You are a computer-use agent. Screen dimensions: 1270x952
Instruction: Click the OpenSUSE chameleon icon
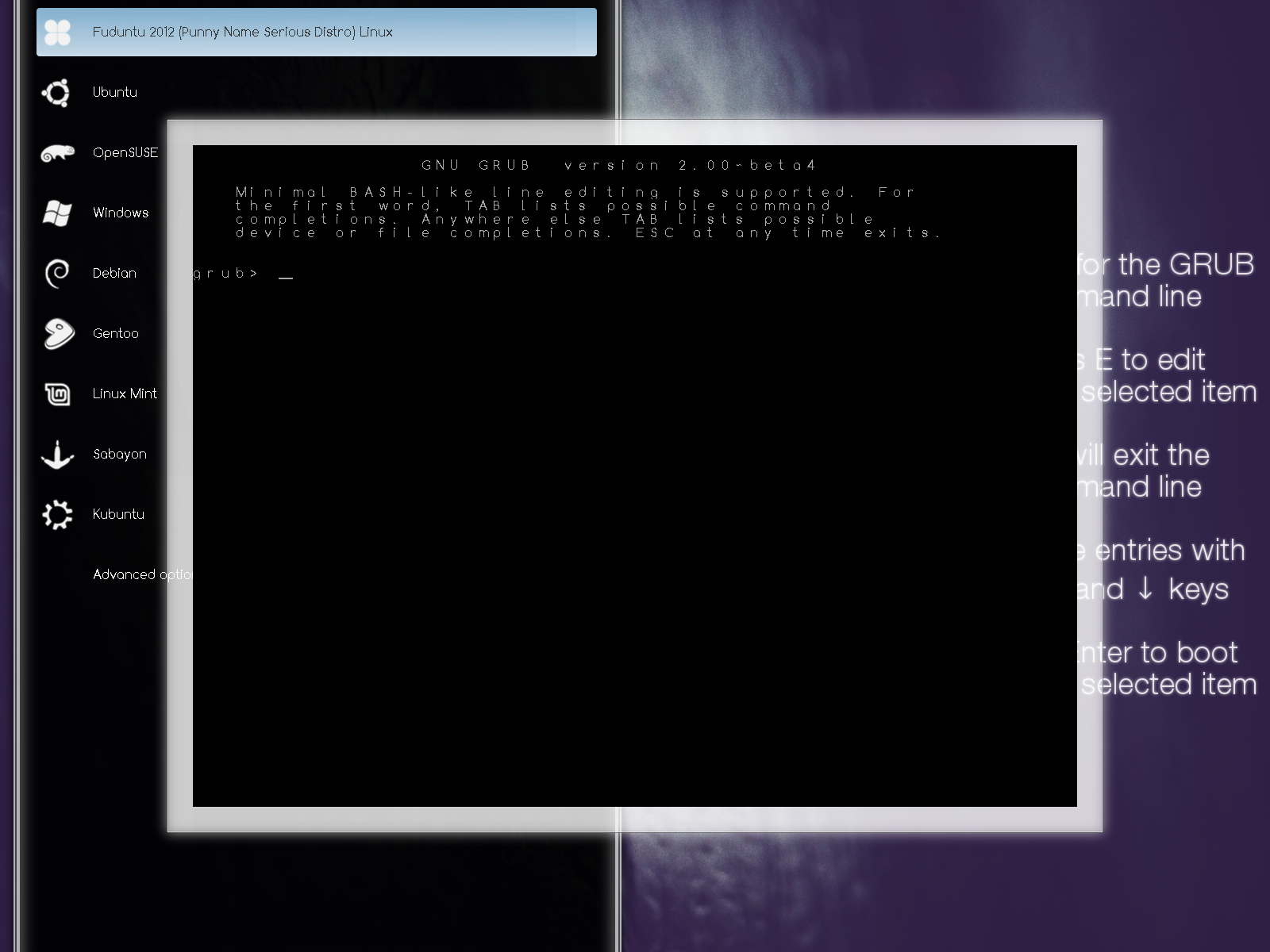point(57,153)
